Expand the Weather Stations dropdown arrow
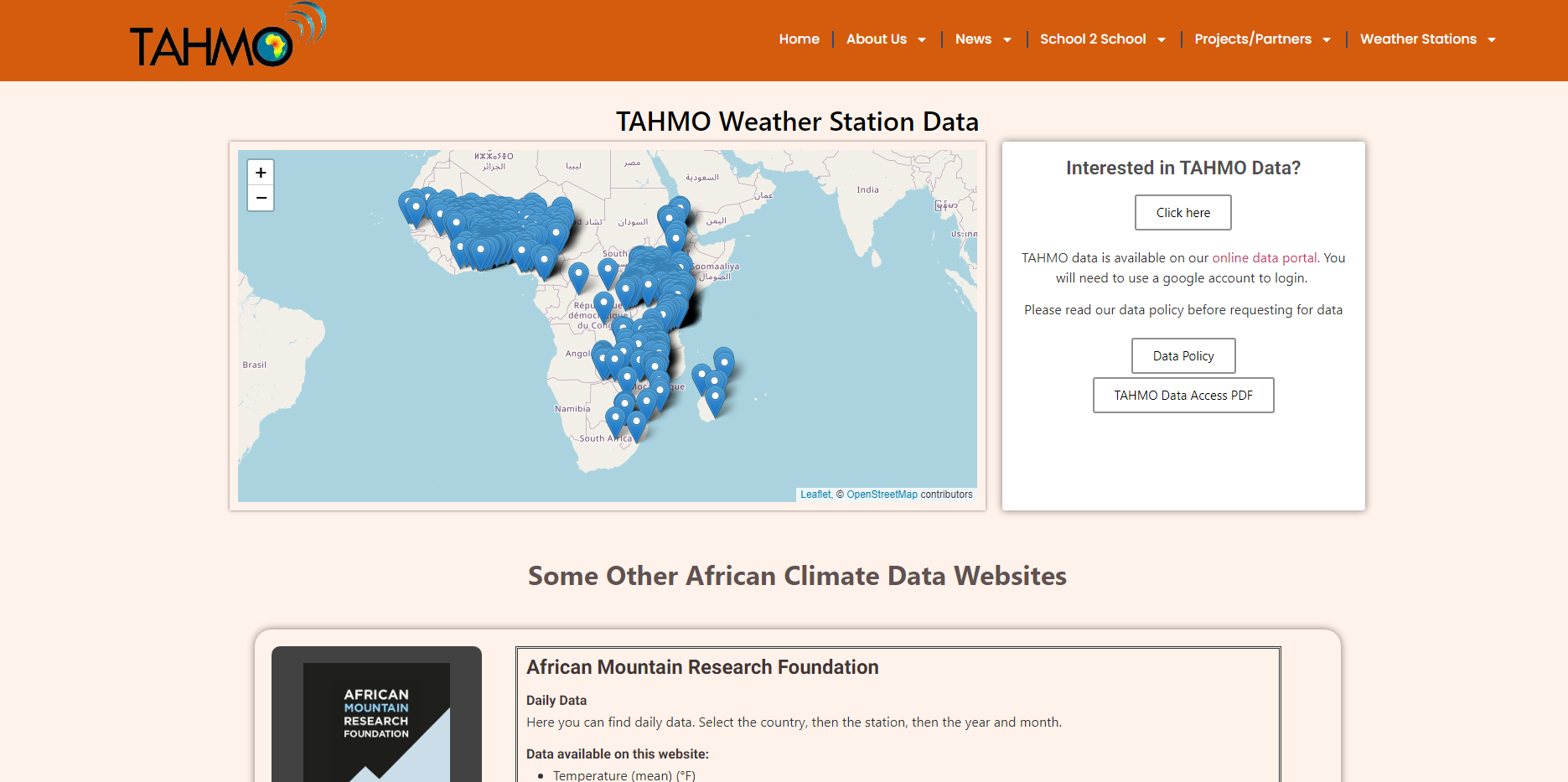1568x782 pixels. (1492, 40)
